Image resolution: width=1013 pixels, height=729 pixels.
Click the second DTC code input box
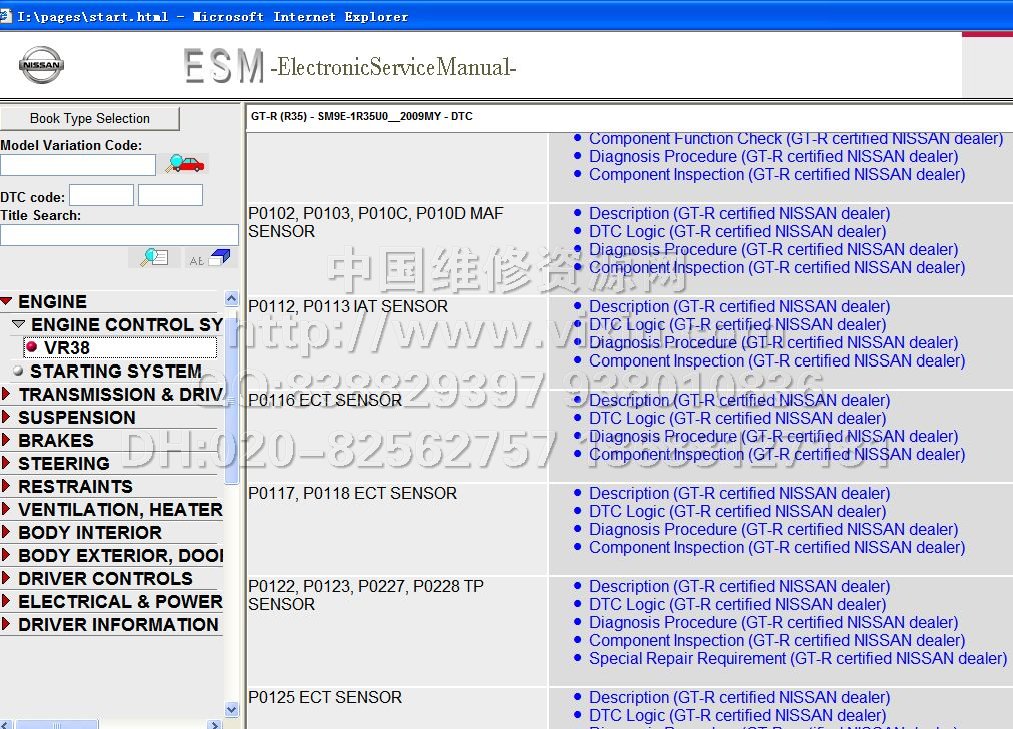pyautogui.click(x=171, y=195)
